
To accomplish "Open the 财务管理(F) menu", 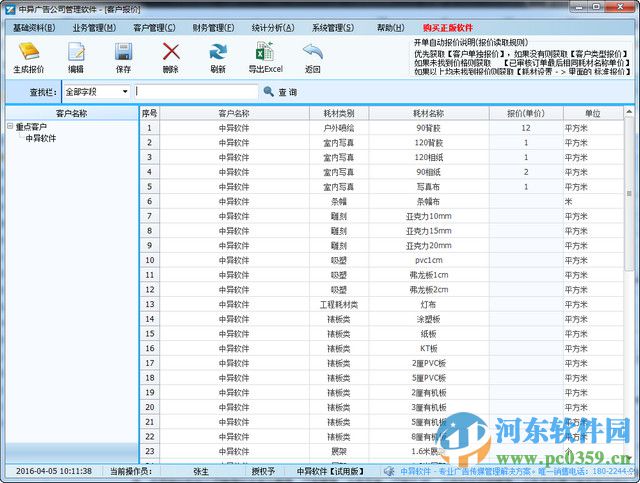I will click(213, 28).
